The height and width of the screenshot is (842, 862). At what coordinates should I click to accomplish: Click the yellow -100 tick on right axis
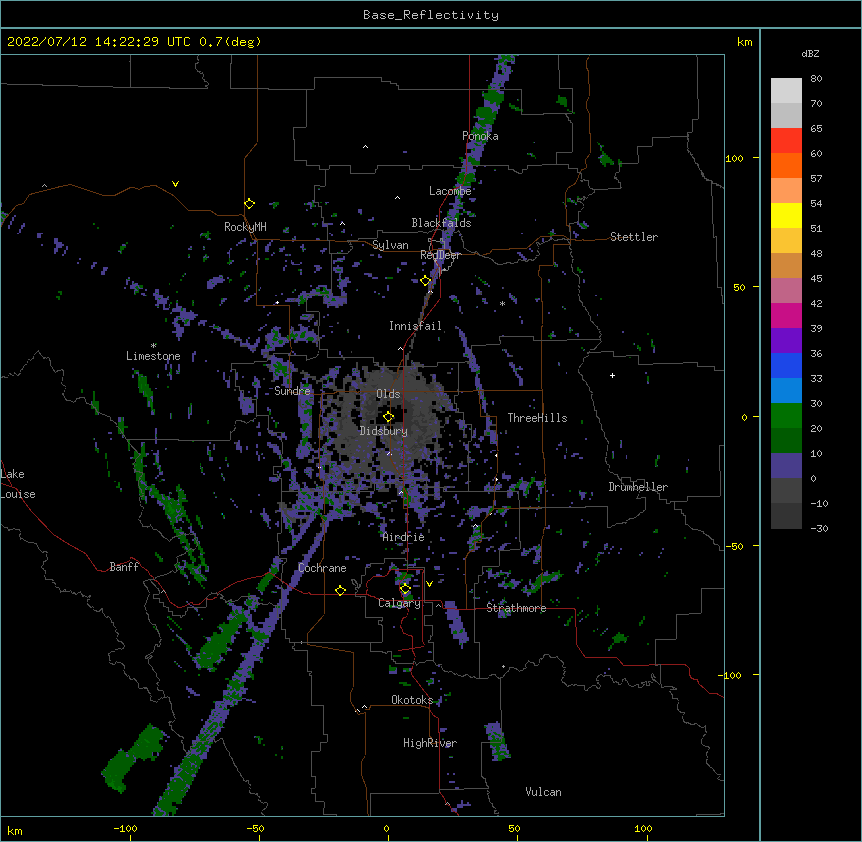[731, 675]
